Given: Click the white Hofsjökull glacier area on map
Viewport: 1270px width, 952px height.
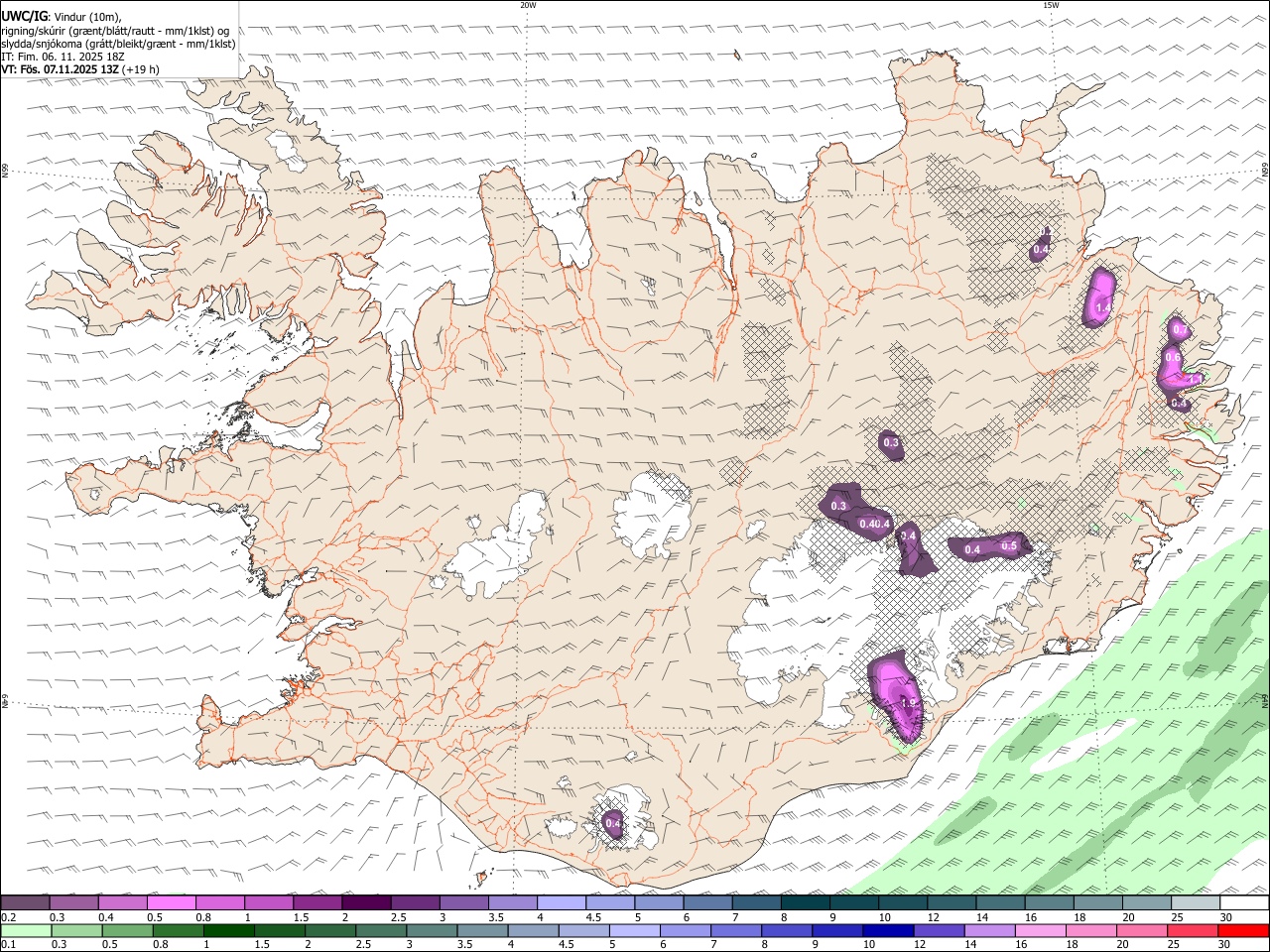Looking at the screenshot, I should 654,514.
